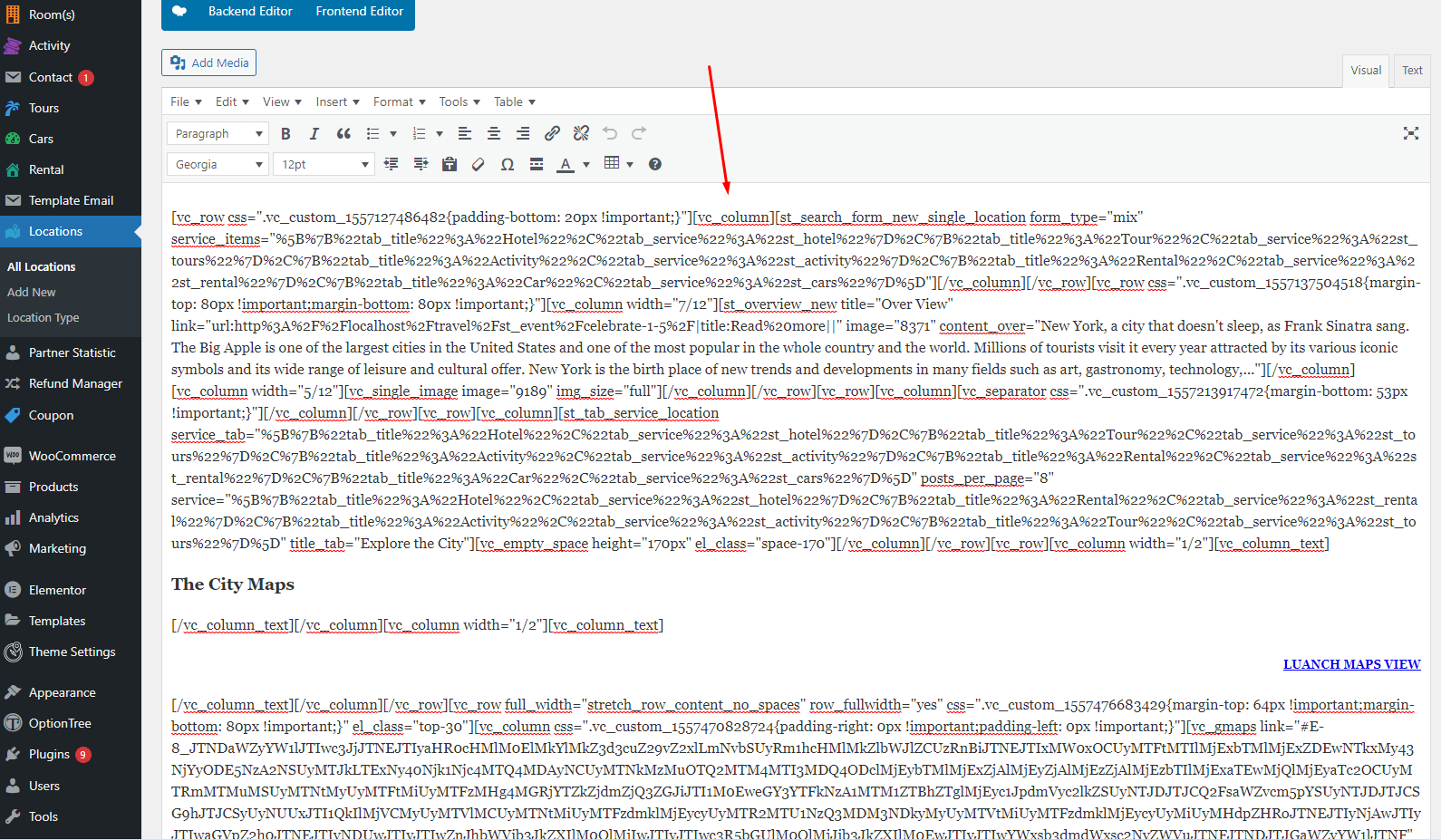Image resolution: width=1441 pixels, height=840 pixels.
Task: Click the paste as text clipboard icon
Action: pos(450,165)
